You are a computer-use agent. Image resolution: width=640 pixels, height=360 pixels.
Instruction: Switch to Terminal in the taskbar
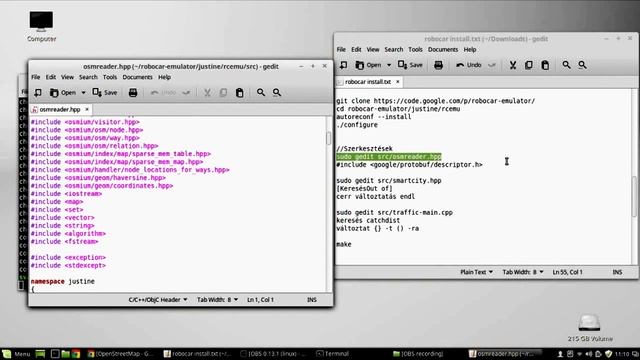pos(333,354)
